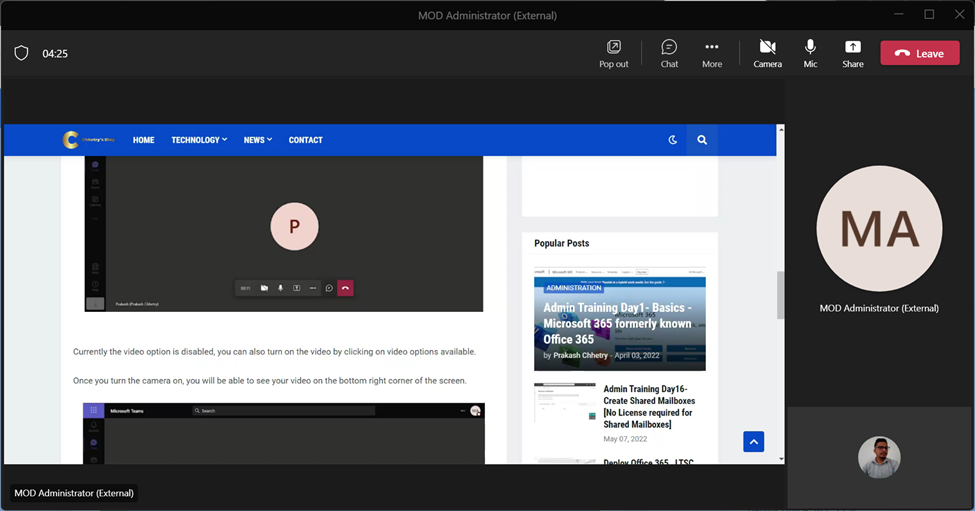Click the Day16 post thumbnail image
975x511 pixels.
[565, 403]
